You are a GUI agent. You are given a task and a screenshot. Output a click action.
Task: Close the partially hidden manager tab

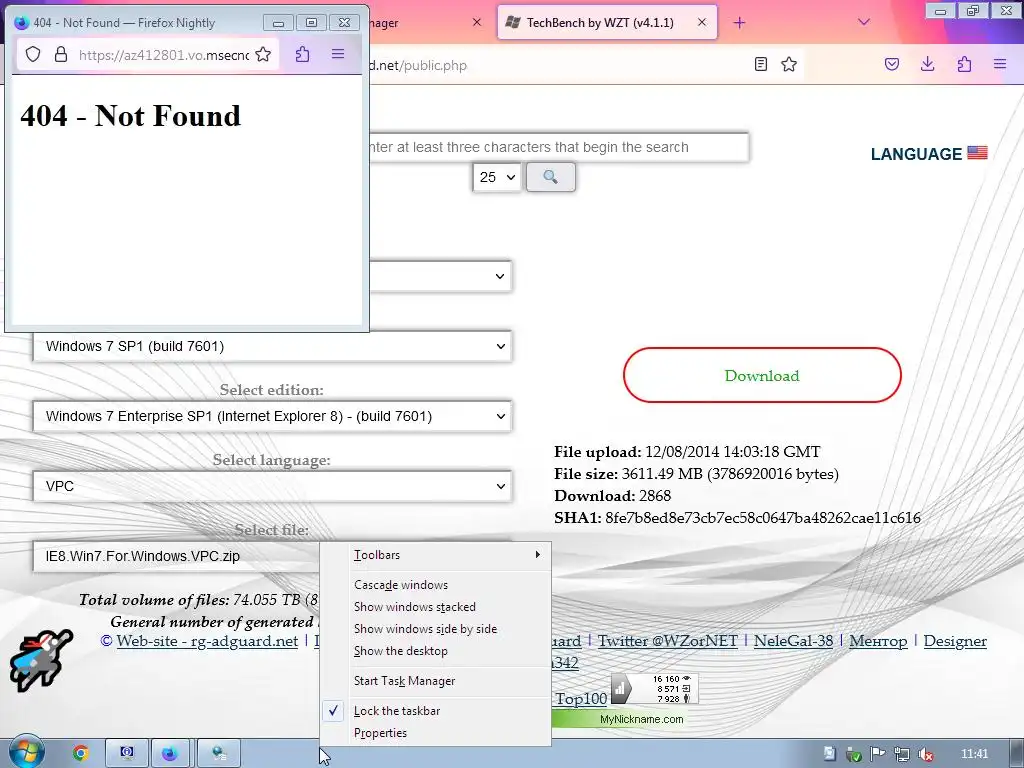477,22
